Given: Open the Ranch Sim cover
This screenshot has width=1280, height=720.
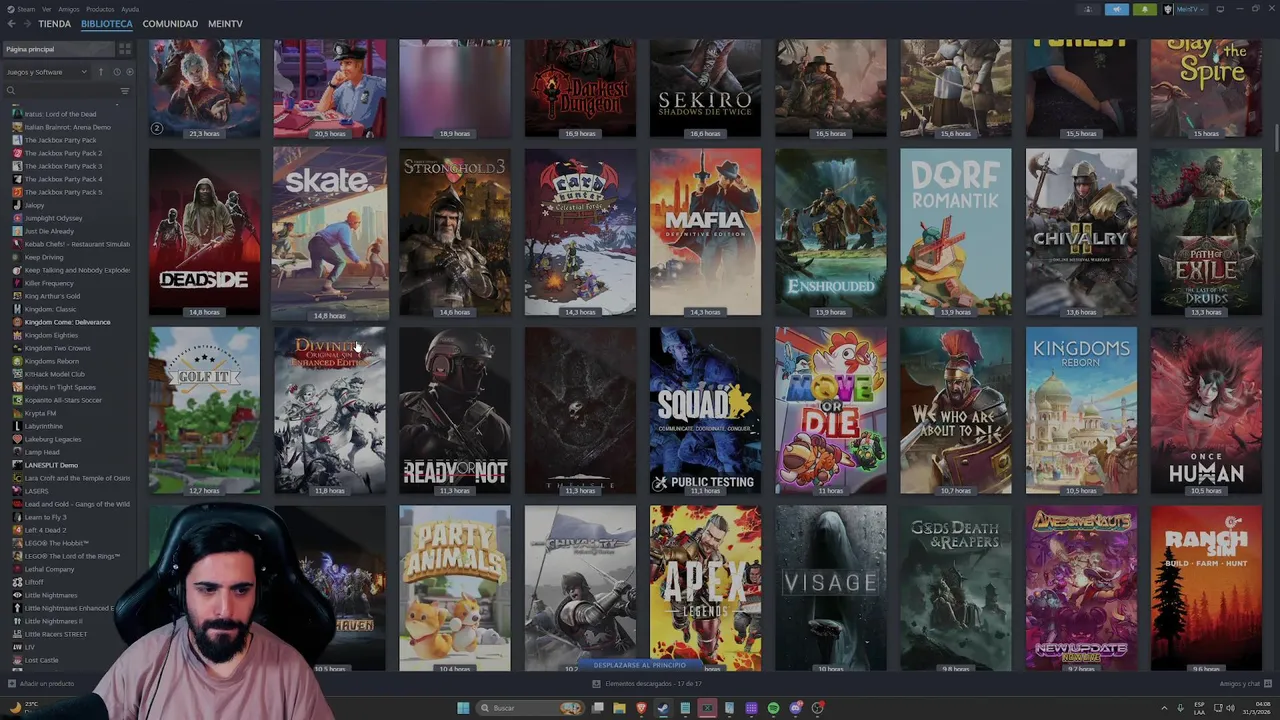Looking at the screenshot, I should pyautogui.click(x=1206, y=588).
